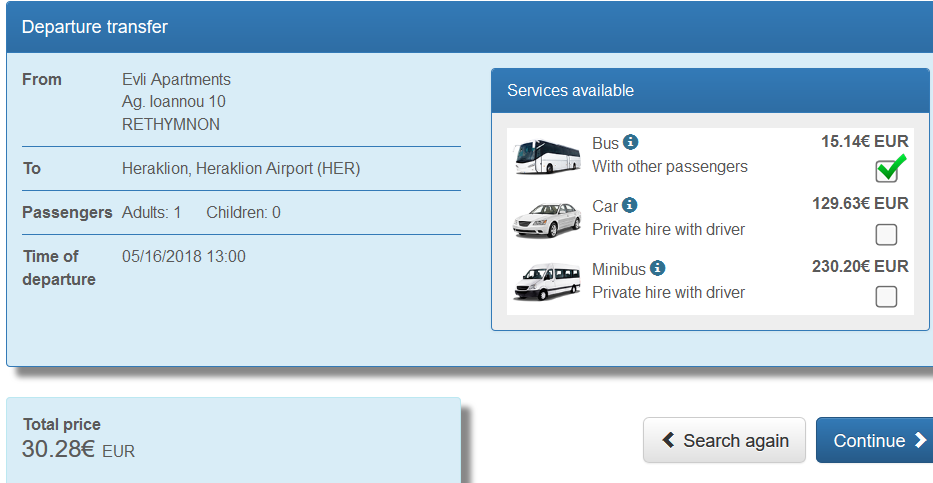Select the silver car image
Screen dimensions: 933x483
click(x=547, y=219)
